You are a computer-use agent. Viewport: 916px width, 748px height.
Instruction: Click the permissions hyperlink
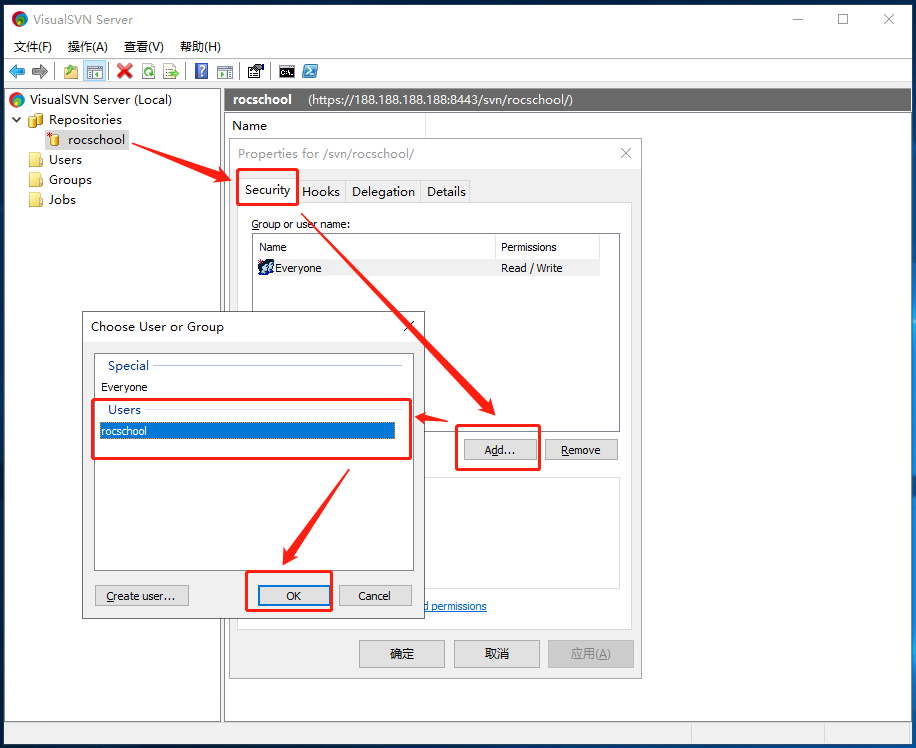(456, 606)
